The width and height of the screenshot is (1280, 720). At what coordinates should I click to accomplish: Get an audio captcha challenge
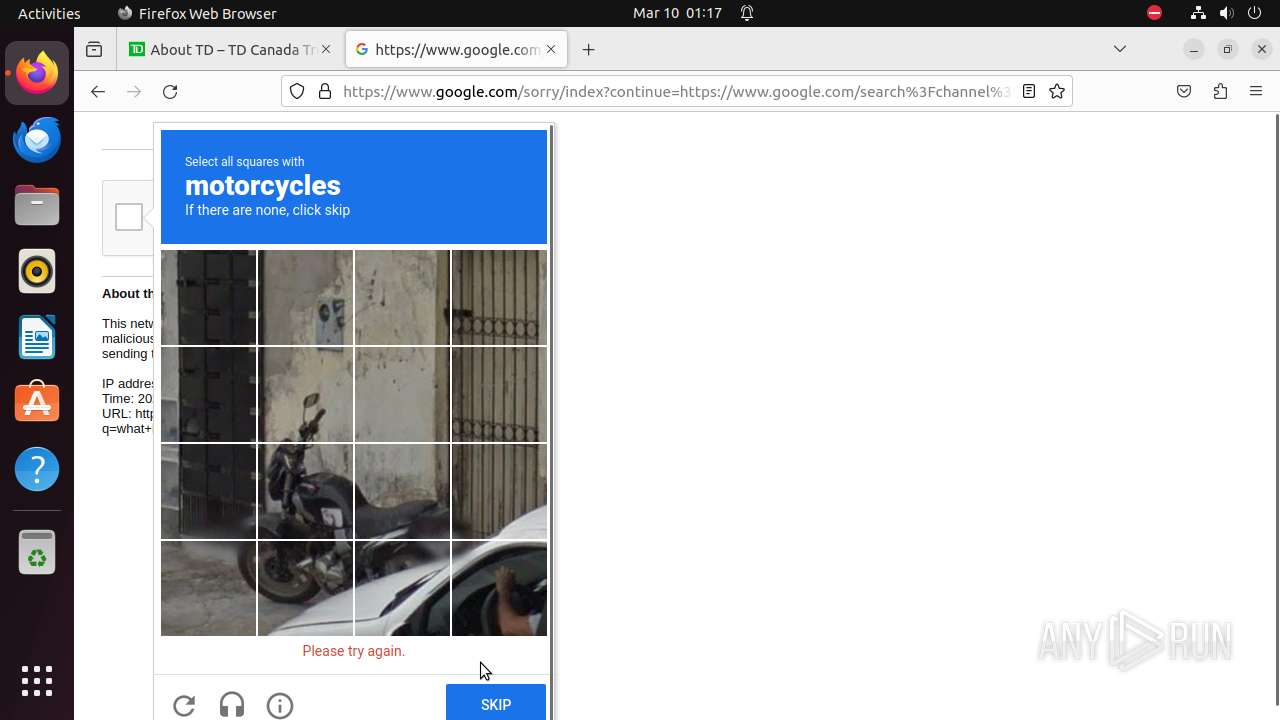coord(232,705)
